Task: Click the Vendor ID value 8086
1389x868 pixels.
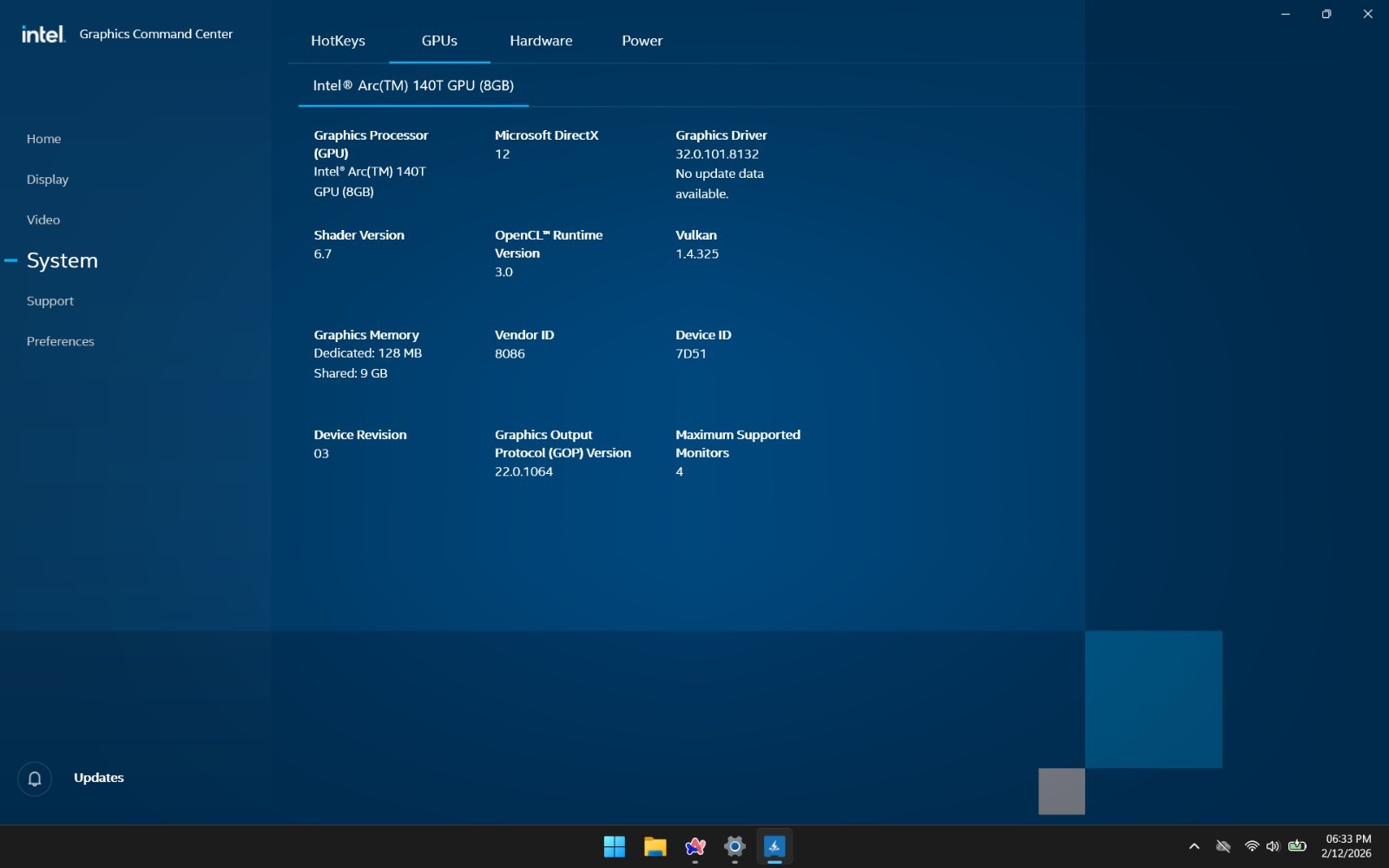Action: coord(510,354)
